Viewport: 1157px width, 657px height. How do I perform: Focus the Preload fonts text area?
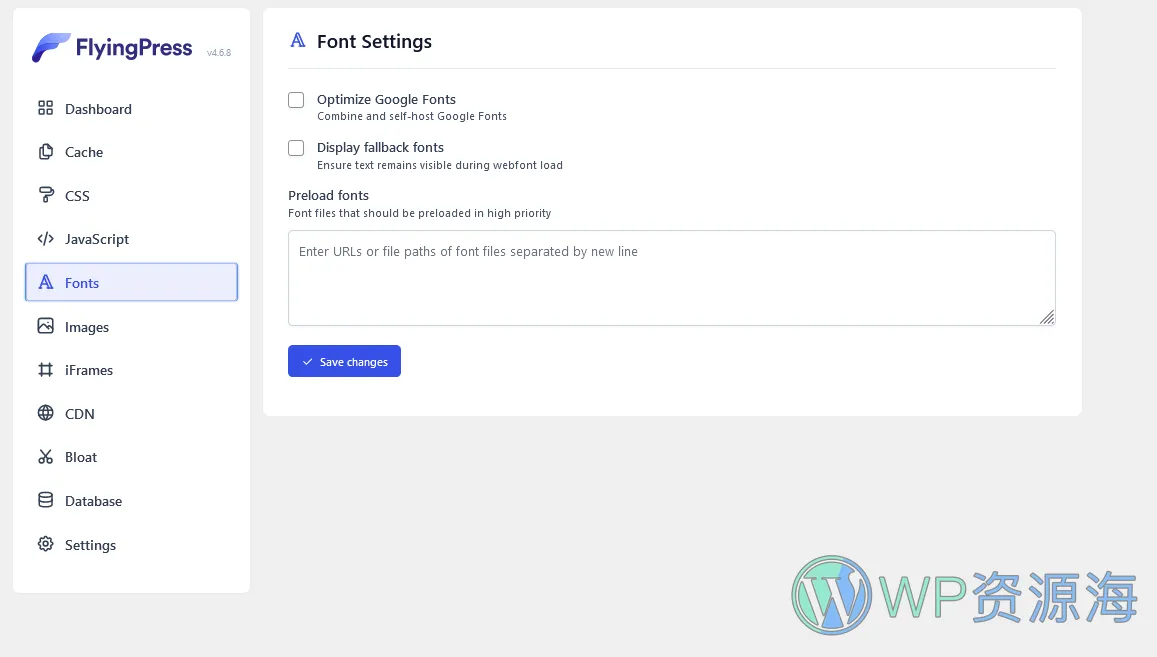click(671, 278)
